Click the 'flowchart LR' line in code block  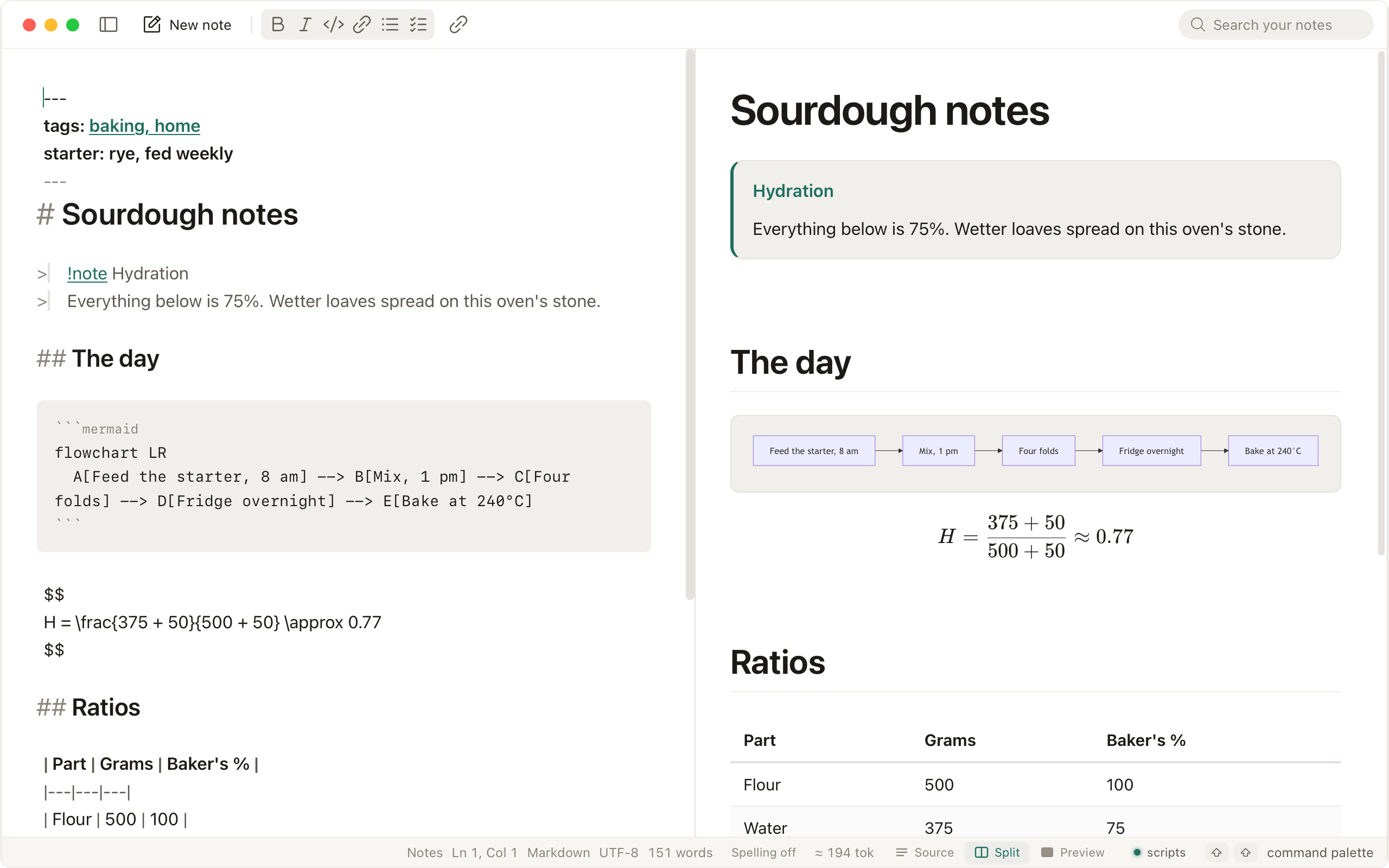(x=111, y=453)
